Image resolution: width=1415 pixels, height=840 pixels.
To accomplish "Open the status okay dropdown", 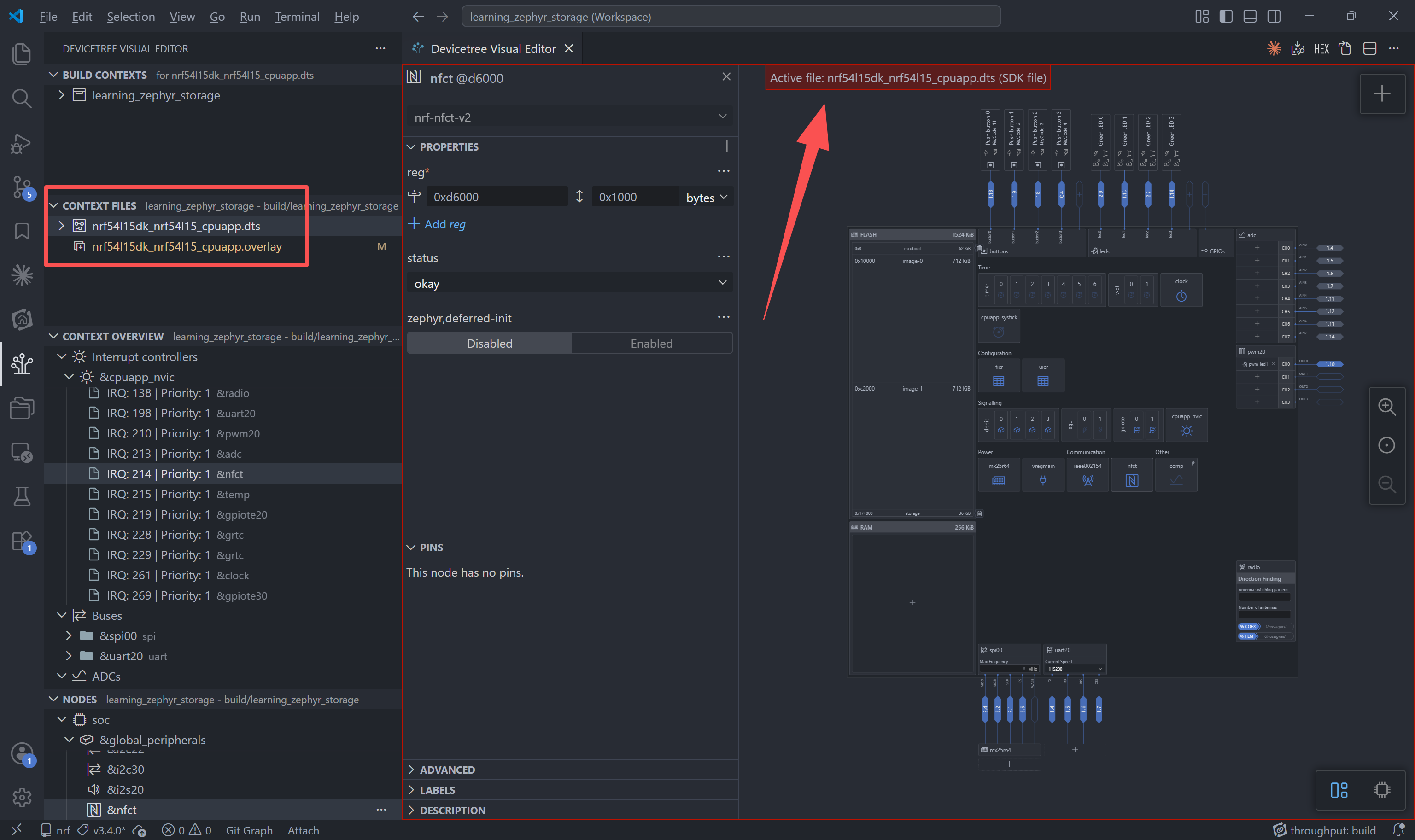I will click(569, 283).
